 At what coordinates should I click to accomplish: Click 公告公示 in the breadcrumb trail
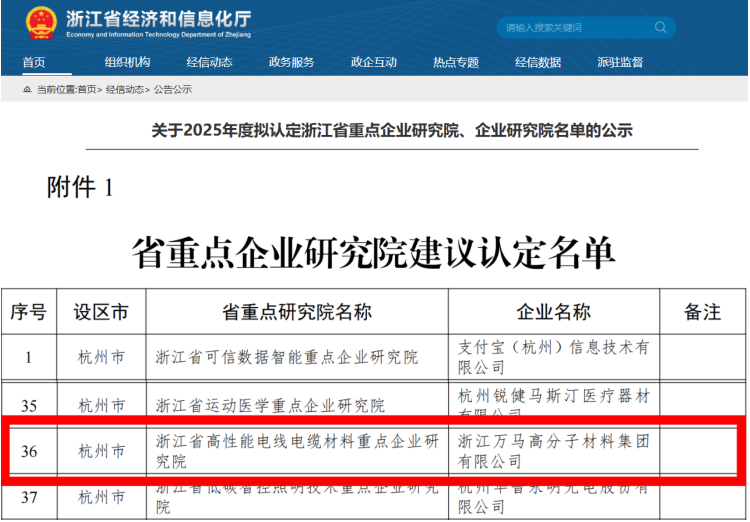(x=172, y=90)
